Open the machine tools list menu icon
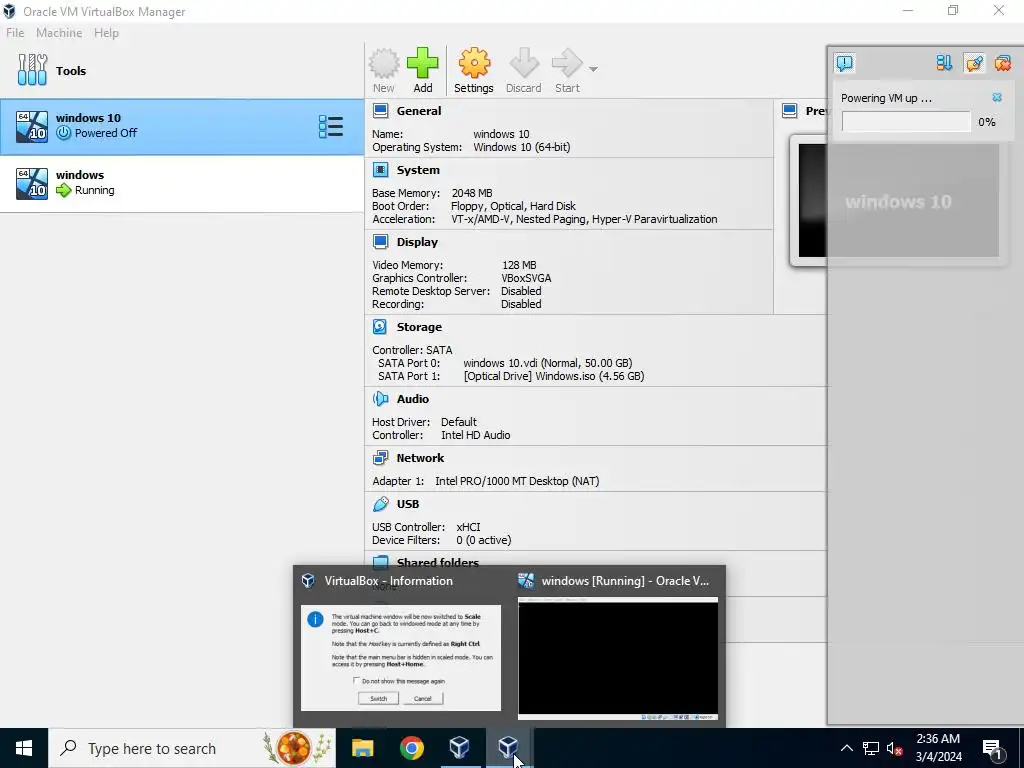 330,127
